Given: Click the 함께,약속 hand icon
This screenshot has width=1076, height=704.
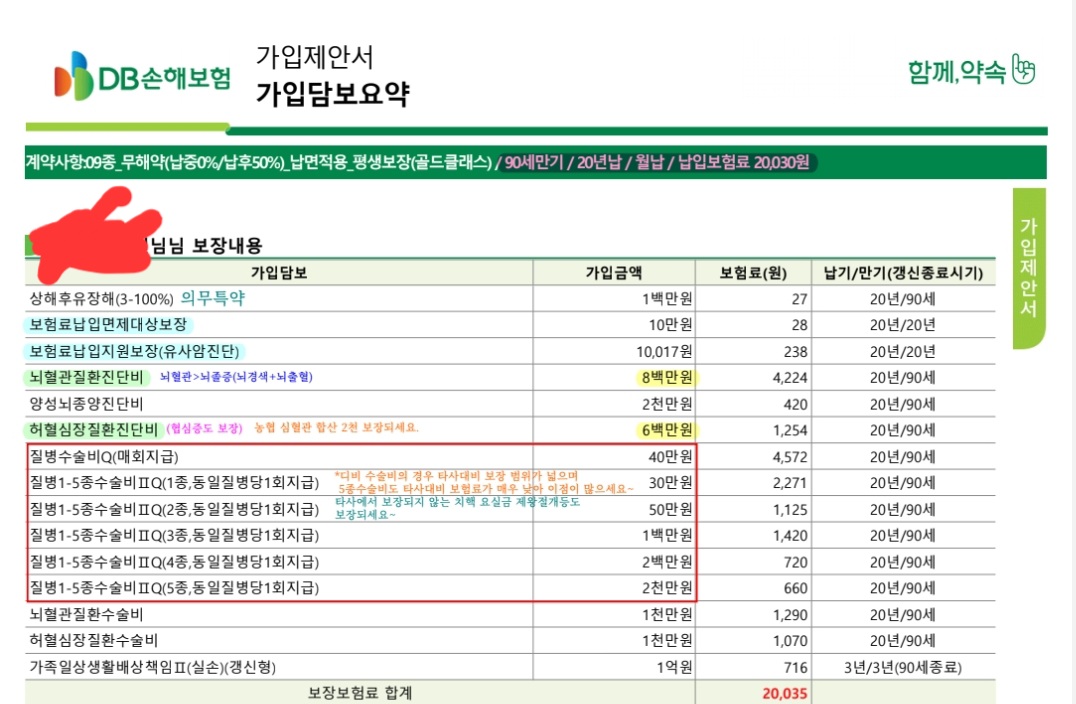Looking at the screenshot, I should pos(1023,70).
